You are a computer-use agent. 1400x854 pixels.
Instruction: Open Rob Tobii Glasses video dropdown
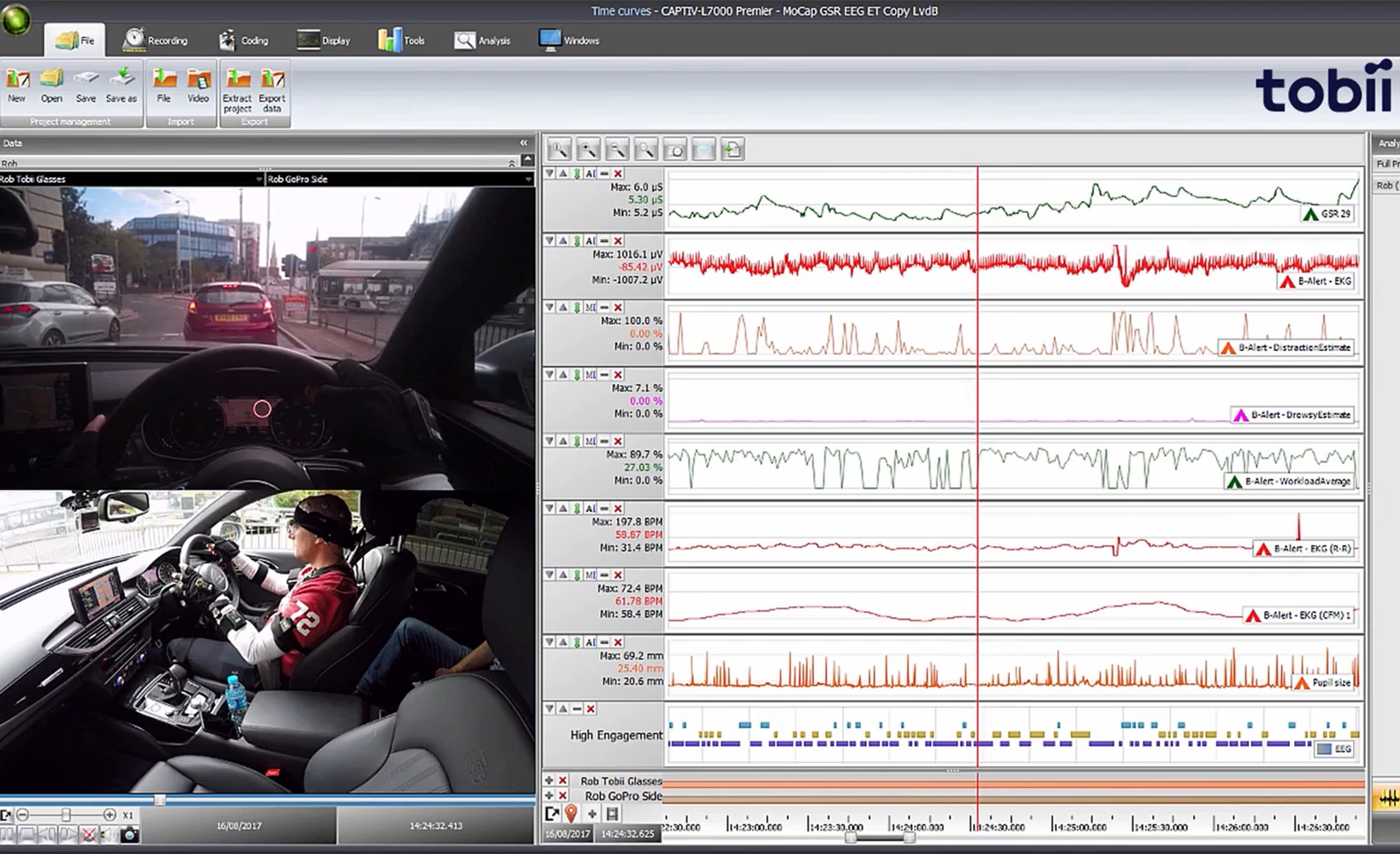pos(258,179)
